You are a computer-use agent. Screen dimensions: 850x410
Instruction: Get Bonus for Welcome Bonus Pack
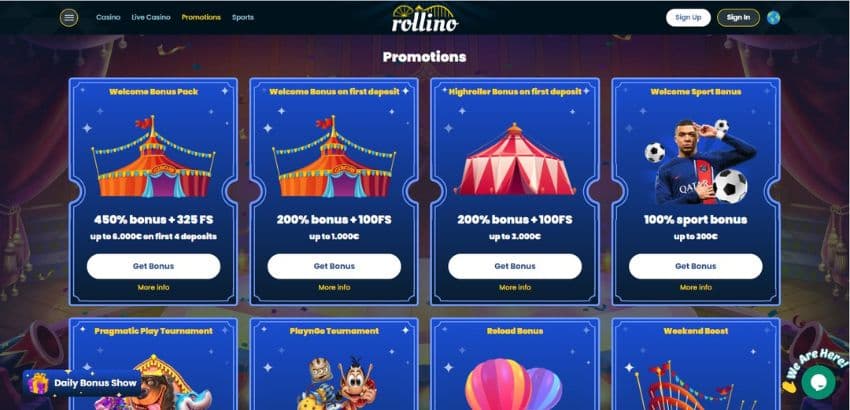[153, 266]
